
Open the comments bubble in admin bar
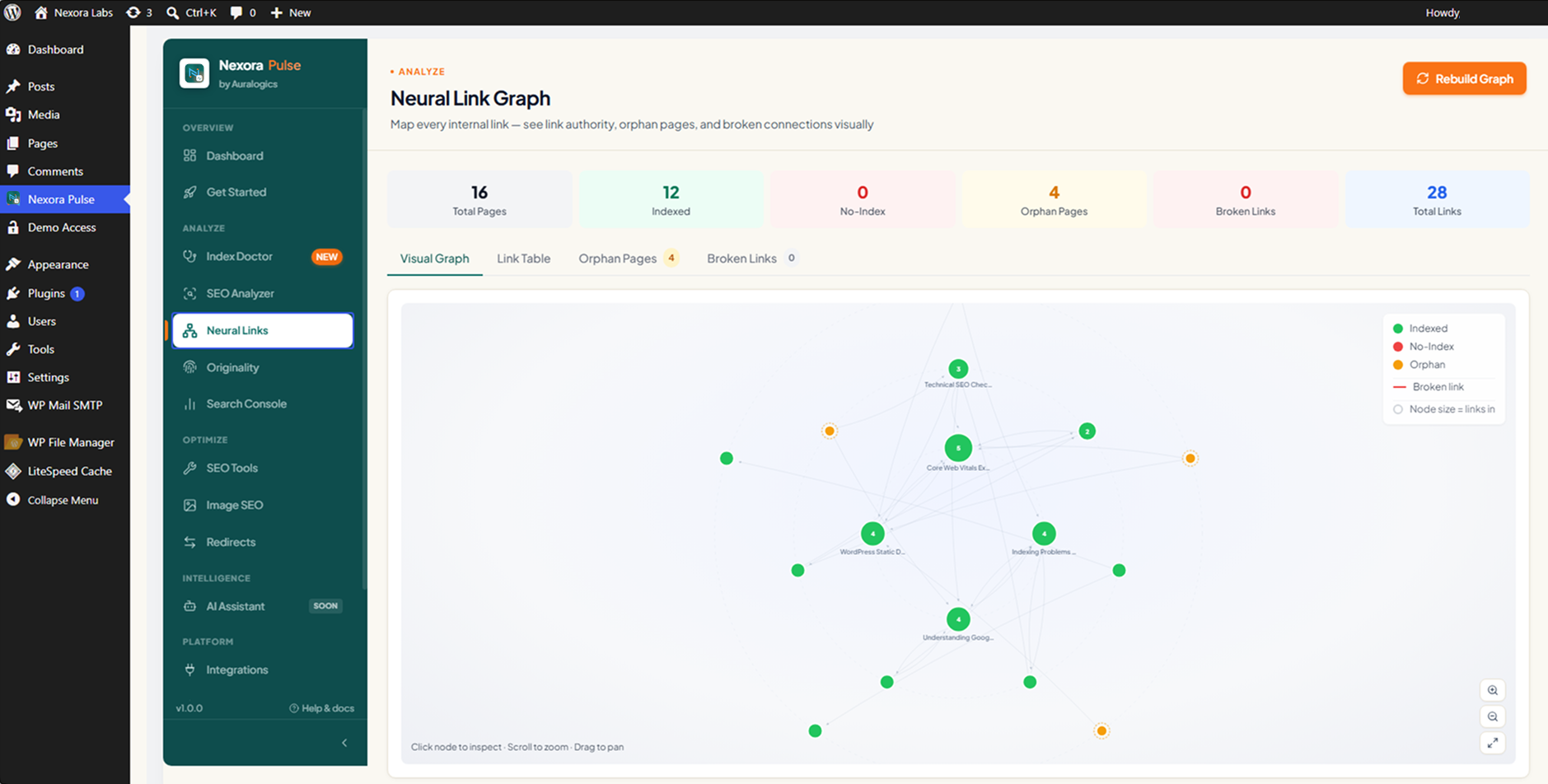243,12
